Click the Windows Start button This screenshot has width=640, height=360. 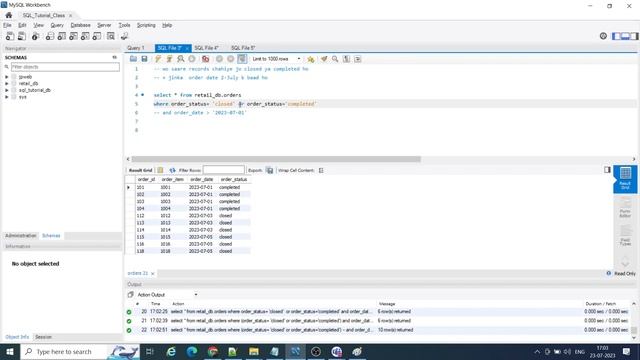coord(10,351)
